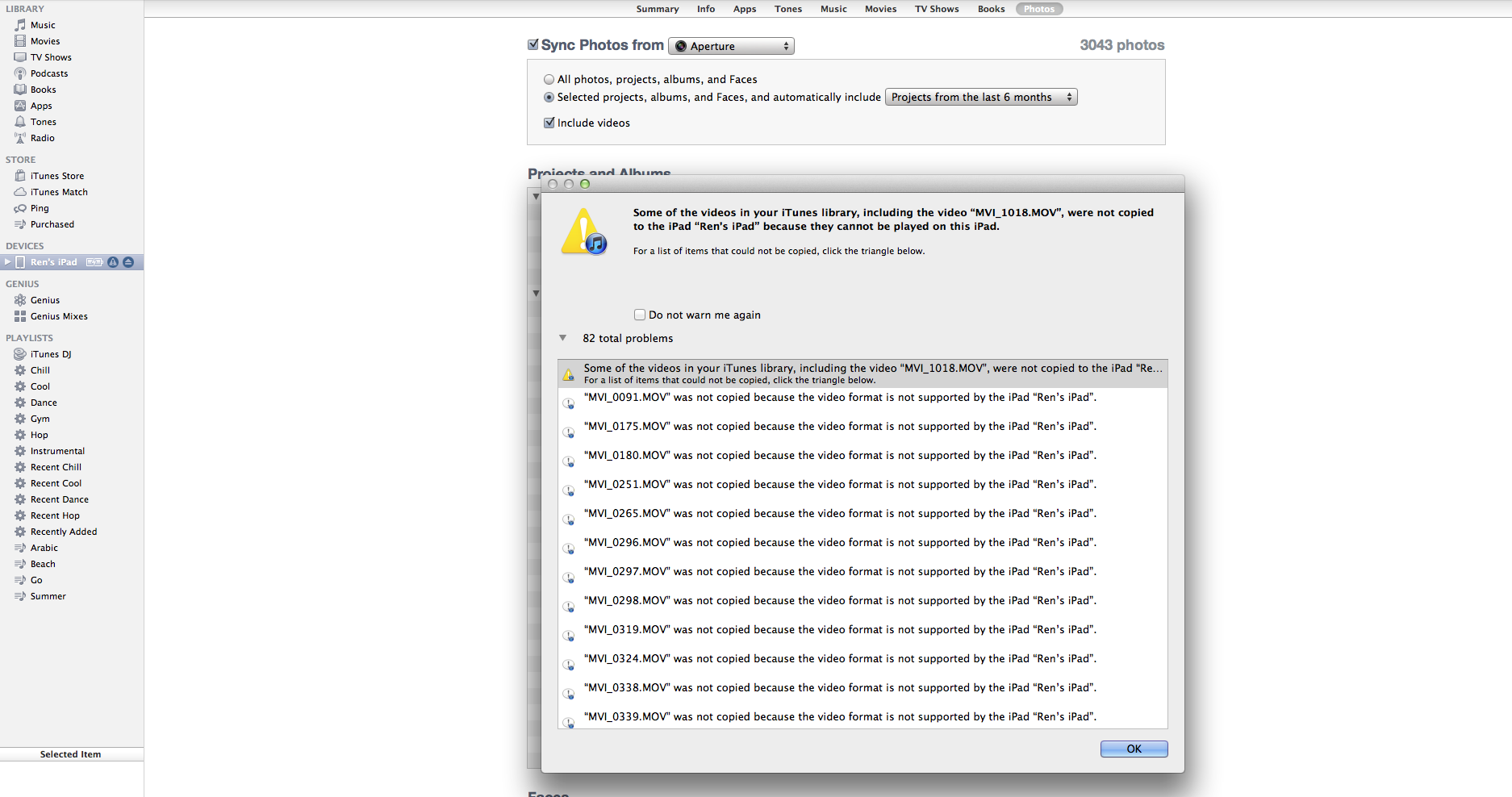Open the Arabic playlist
Image resolution: width=1512 pixels, height=797 pixels.
44,548
